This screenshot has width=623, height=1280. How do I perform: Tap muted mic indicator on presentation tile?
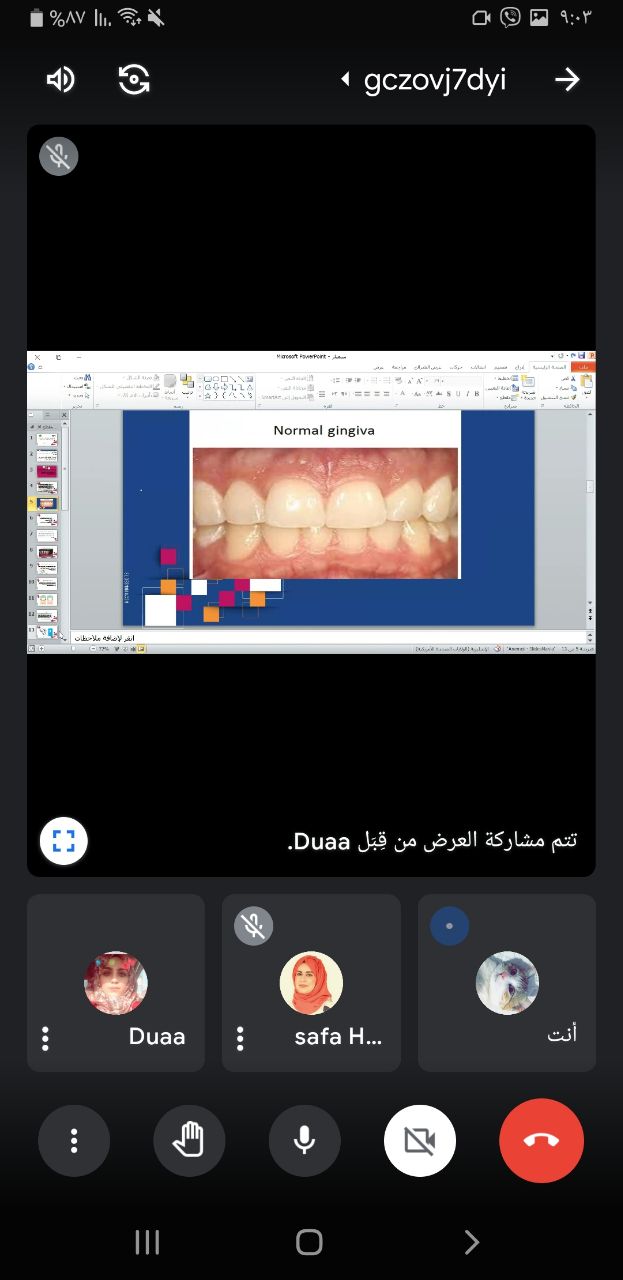59,157
